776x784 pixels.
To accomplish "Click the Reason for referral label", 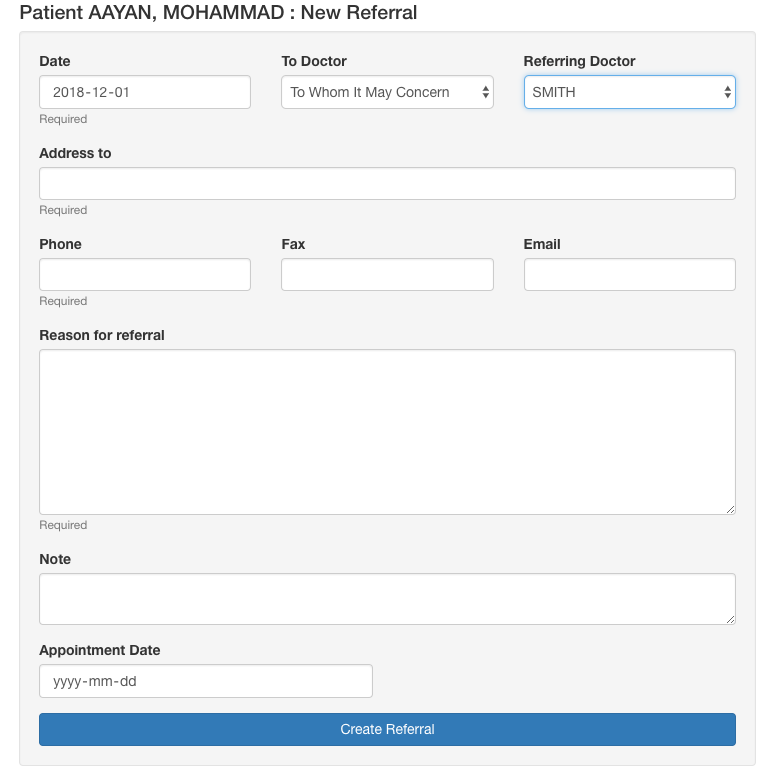I will (x=102, y=335).
